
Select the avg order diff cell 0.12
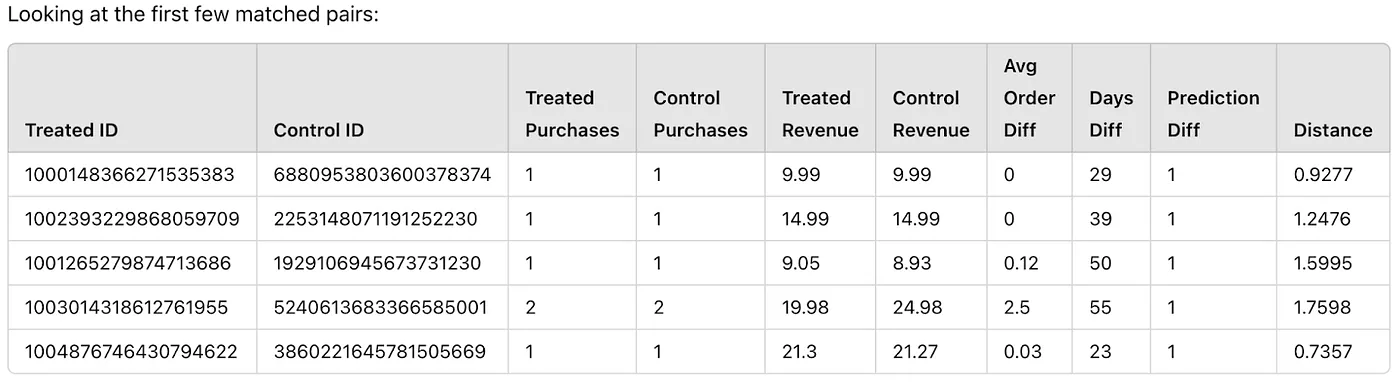point(1020,264)
